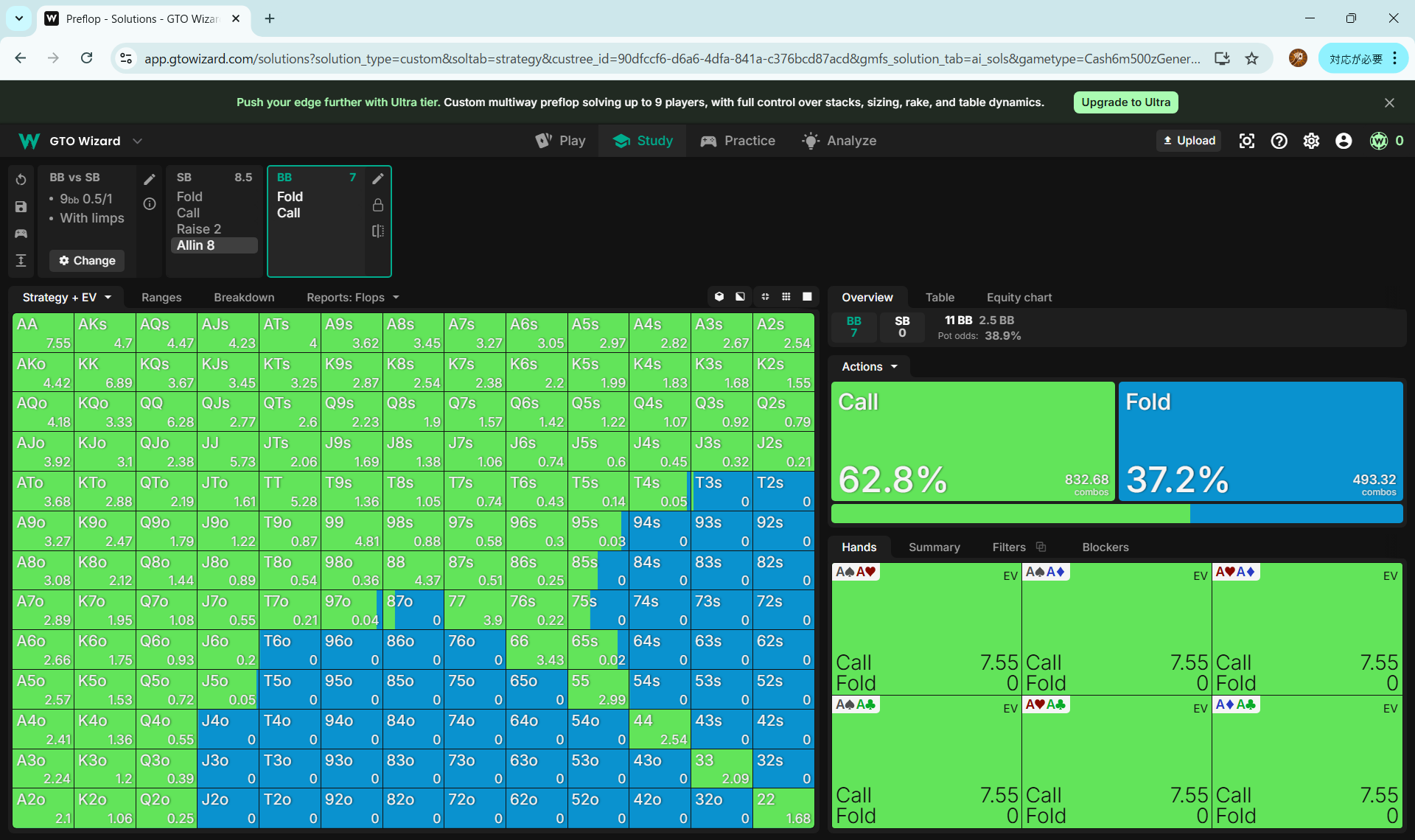Viewport: 1415px width, 840px height.
Task: Click the info circle icon beside BB vs SB
Action: [x=150, y=204]
